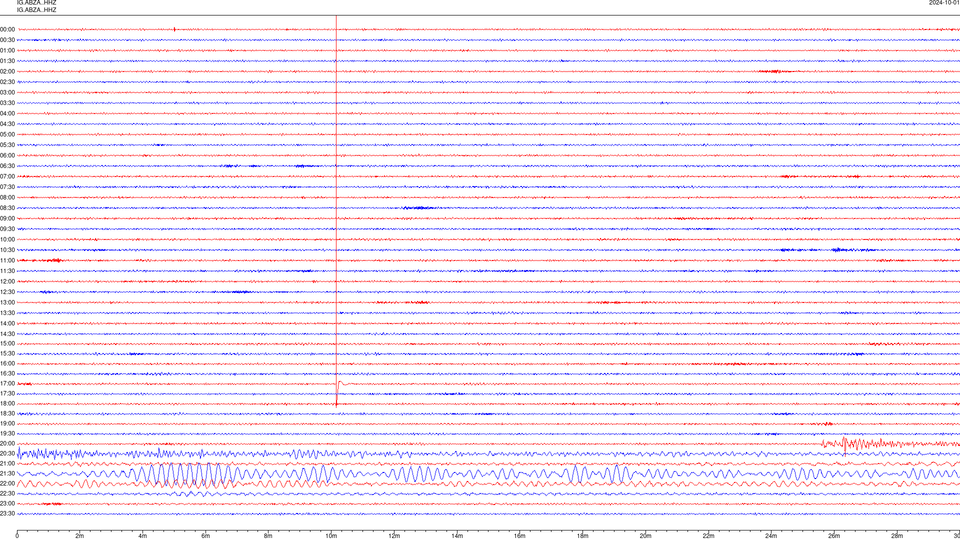The height and width of the screenshot is (540, 960).
Task: Select the 20:30 trace label
Action: [x=7, y=454]
